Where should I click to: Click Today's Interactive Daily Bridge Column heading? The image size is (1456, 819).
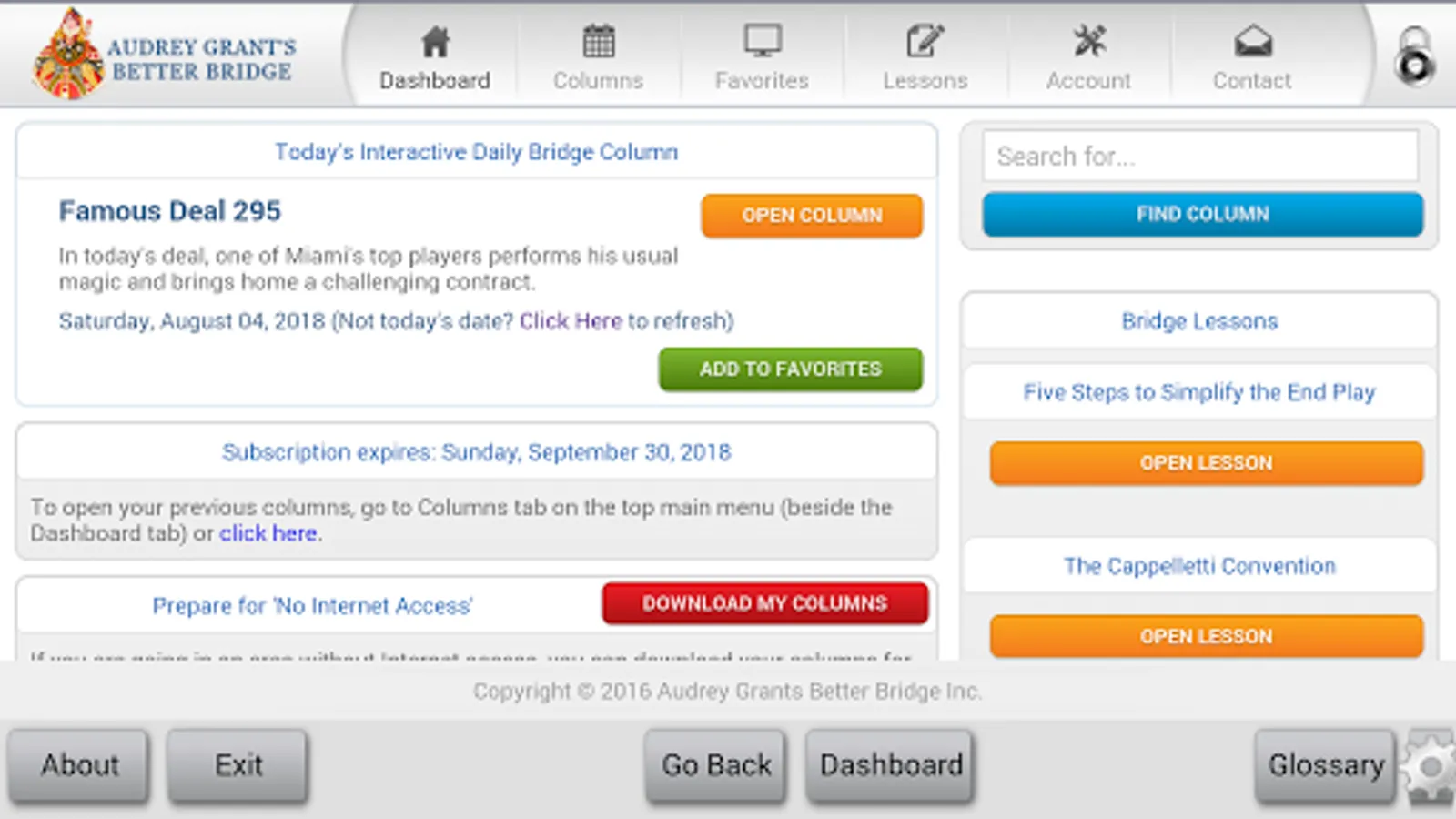click(x=477, y=152)
